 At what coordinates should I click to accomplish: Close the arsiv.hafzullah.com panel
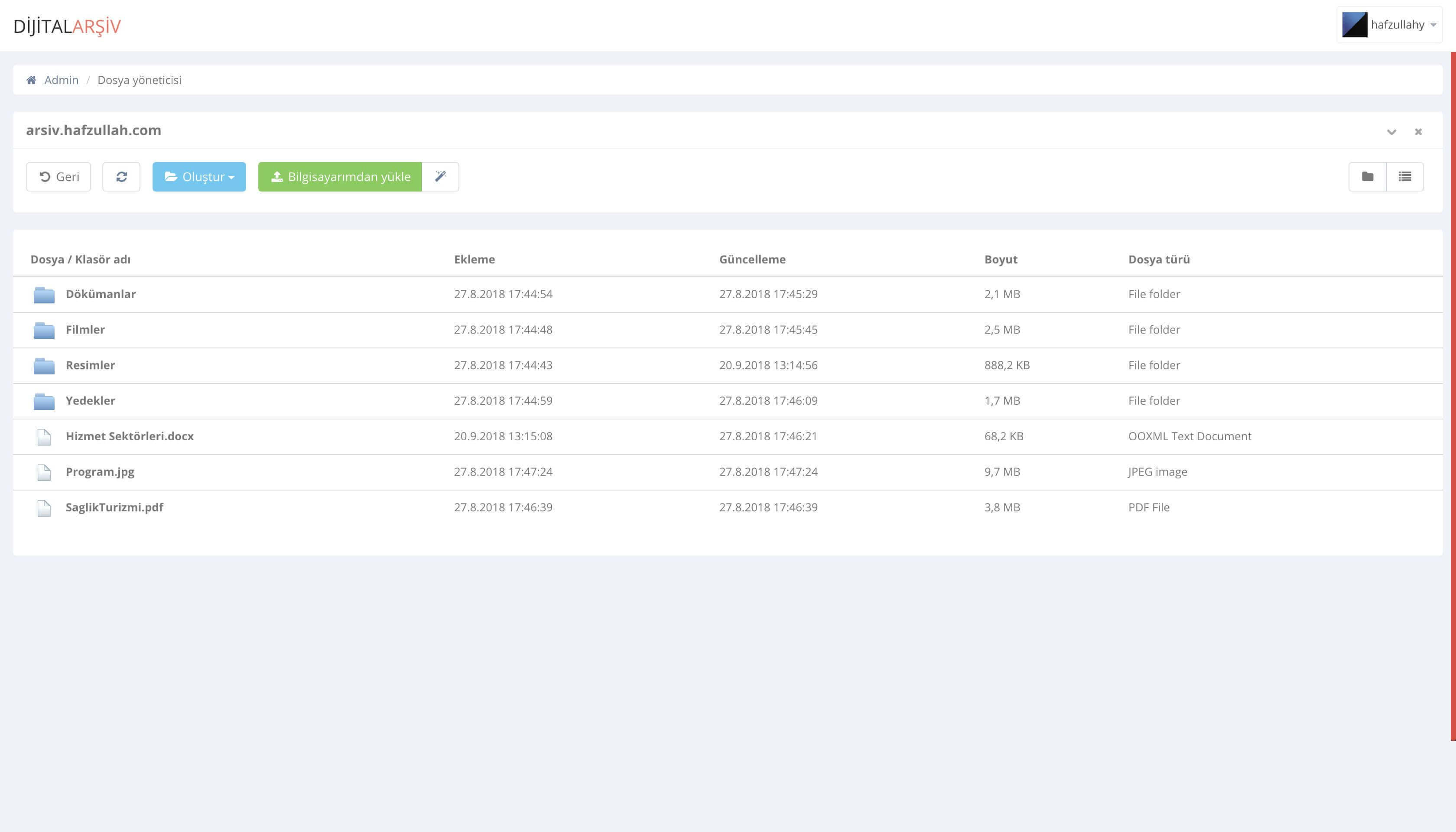(x=1418, y=132)
